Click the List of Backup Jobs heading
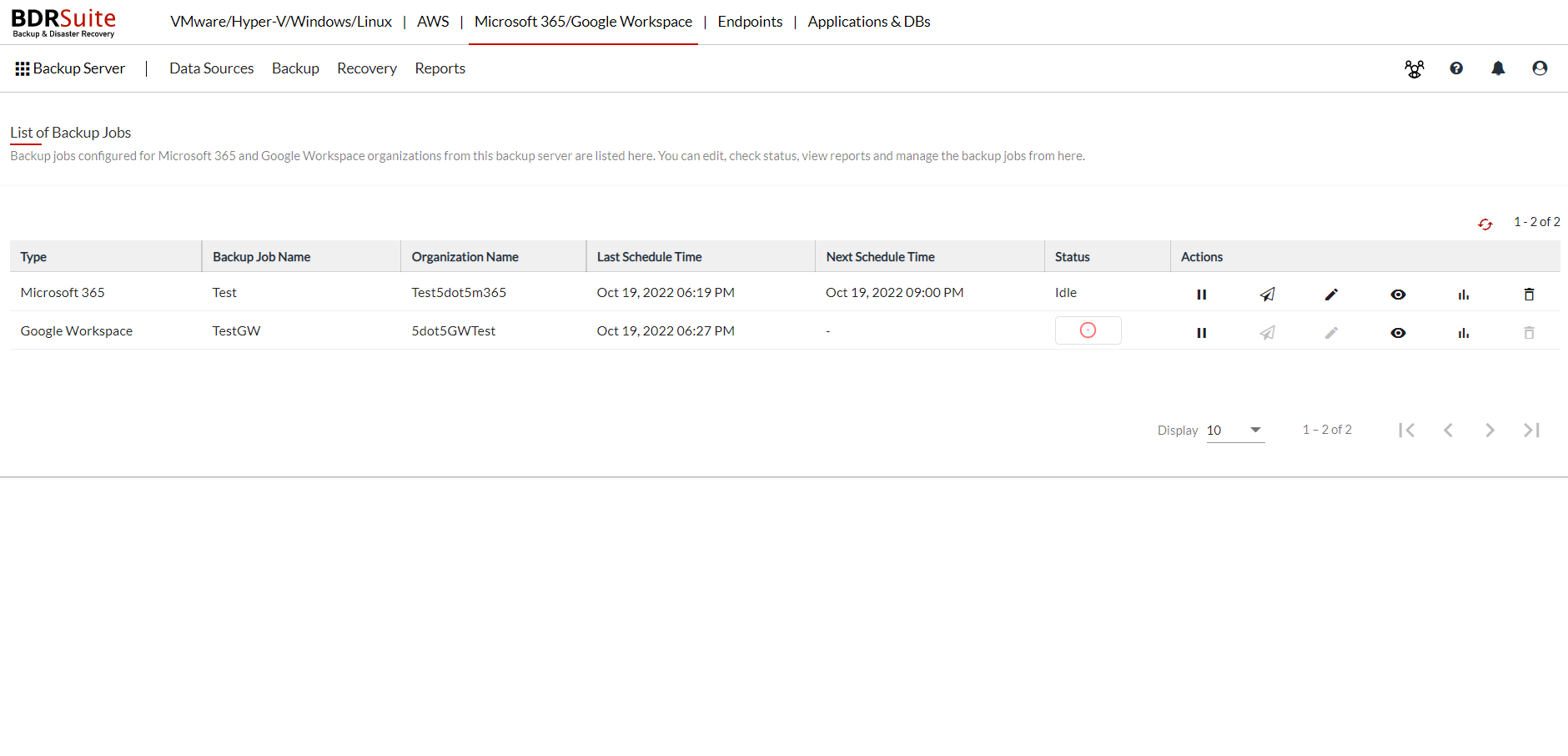1568x756 pixels. (x=70, y=133)
